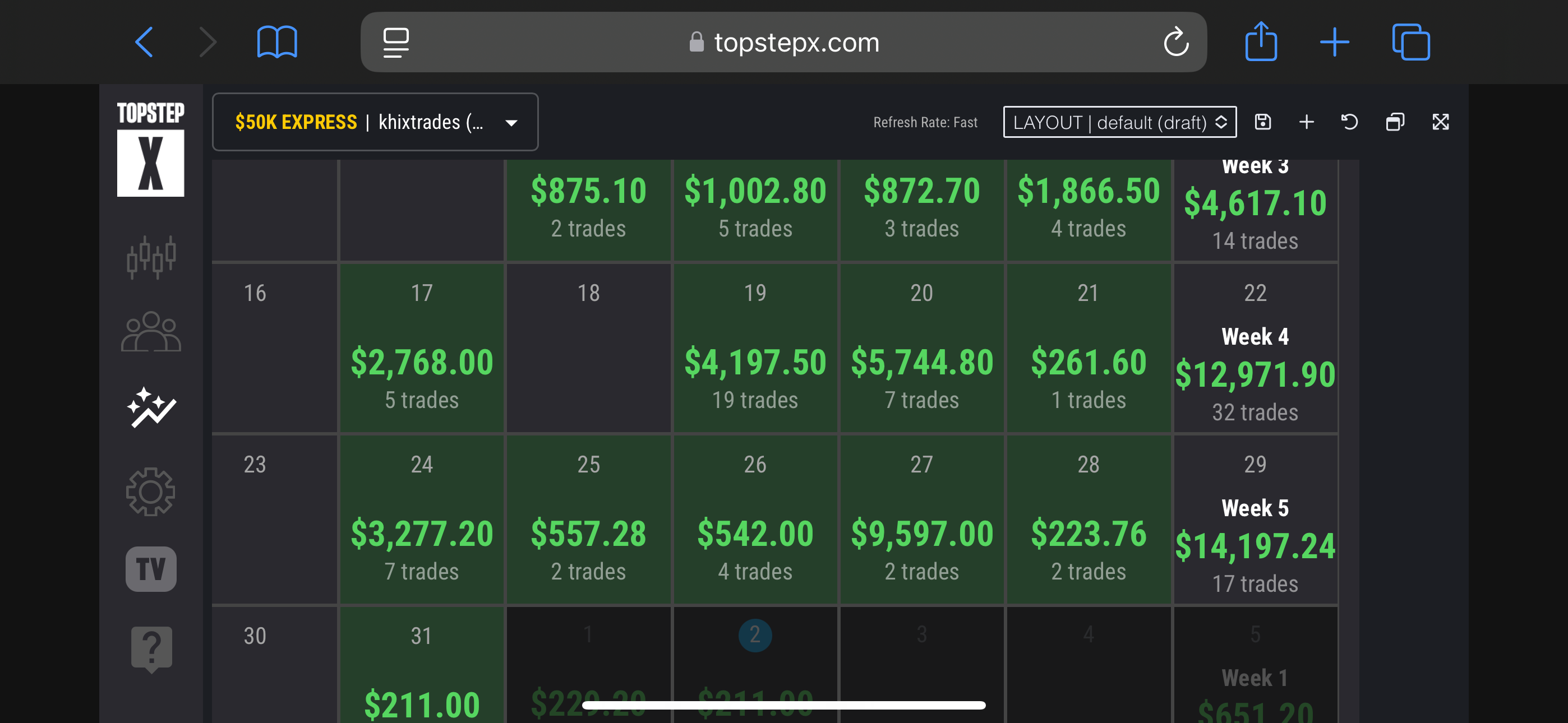Add a new layout with plus icon
Screen dimensions: 1568x723
(1306, 122)
